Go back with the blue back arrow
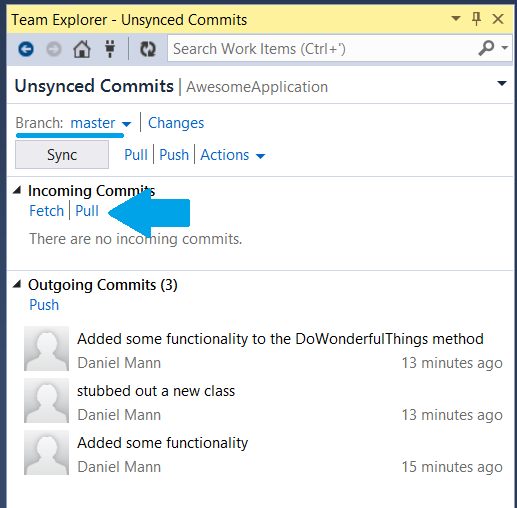This screenshot has height=508, width=517. [26, 49]
